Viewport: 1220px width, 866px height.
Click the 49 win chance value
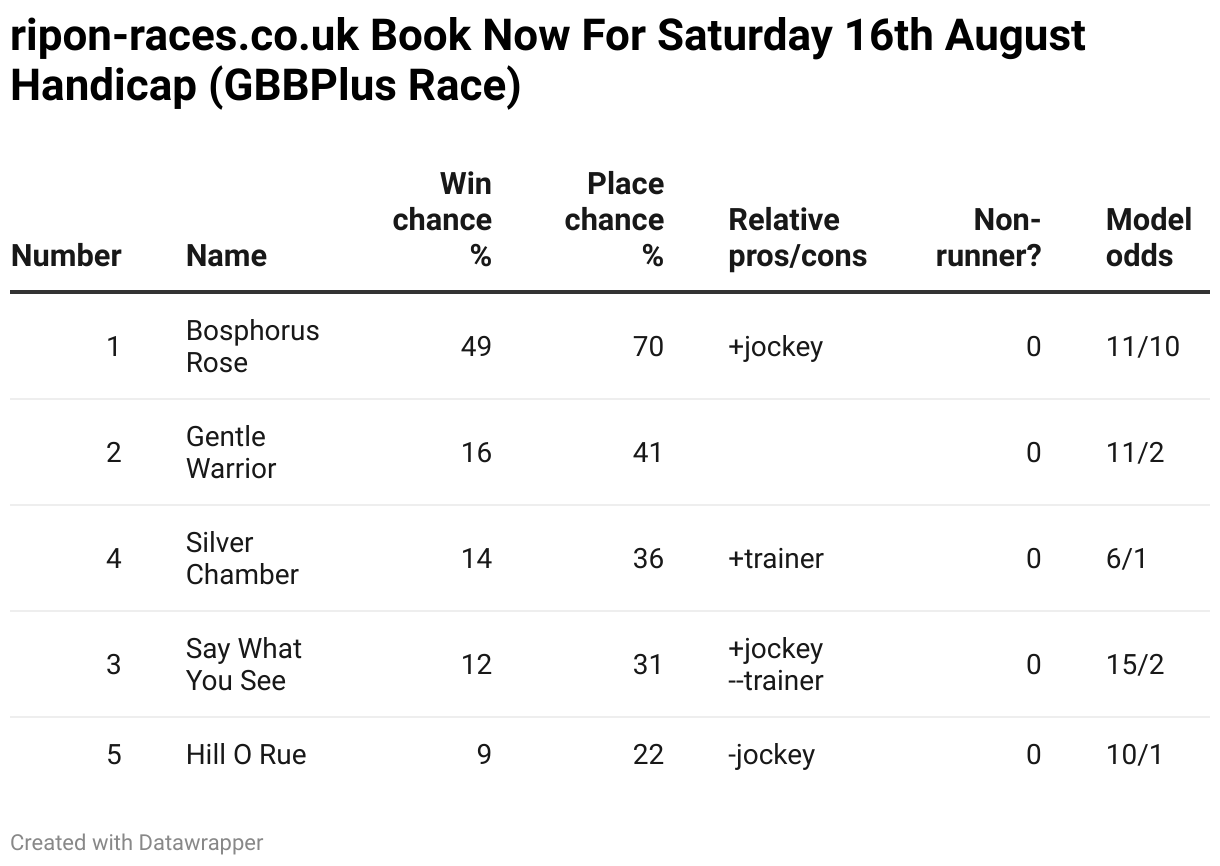476,347
